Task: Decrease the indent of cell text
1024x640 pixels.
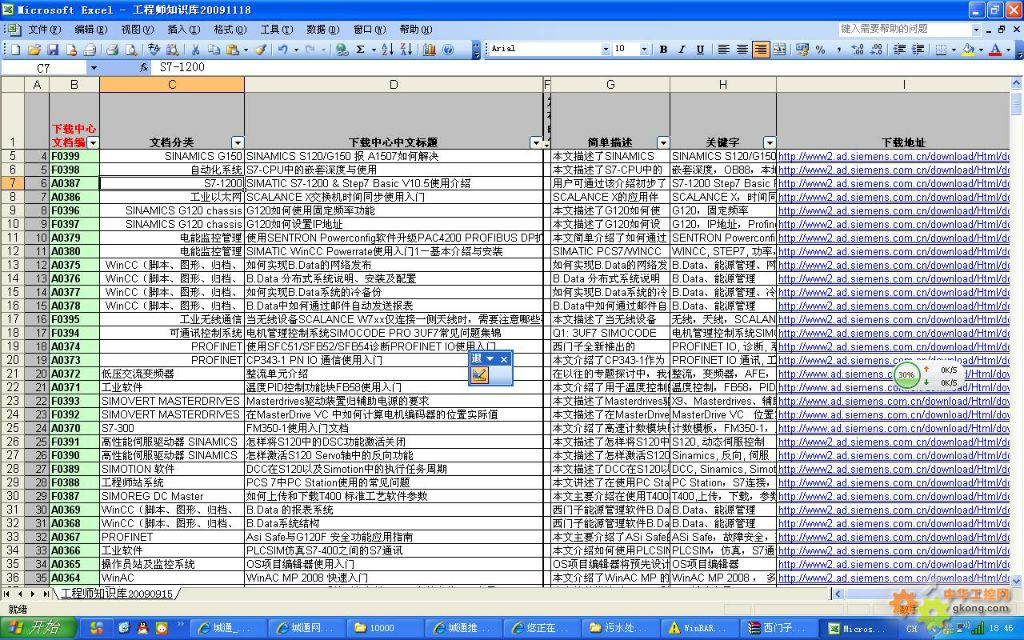Action: pos(899,49)
